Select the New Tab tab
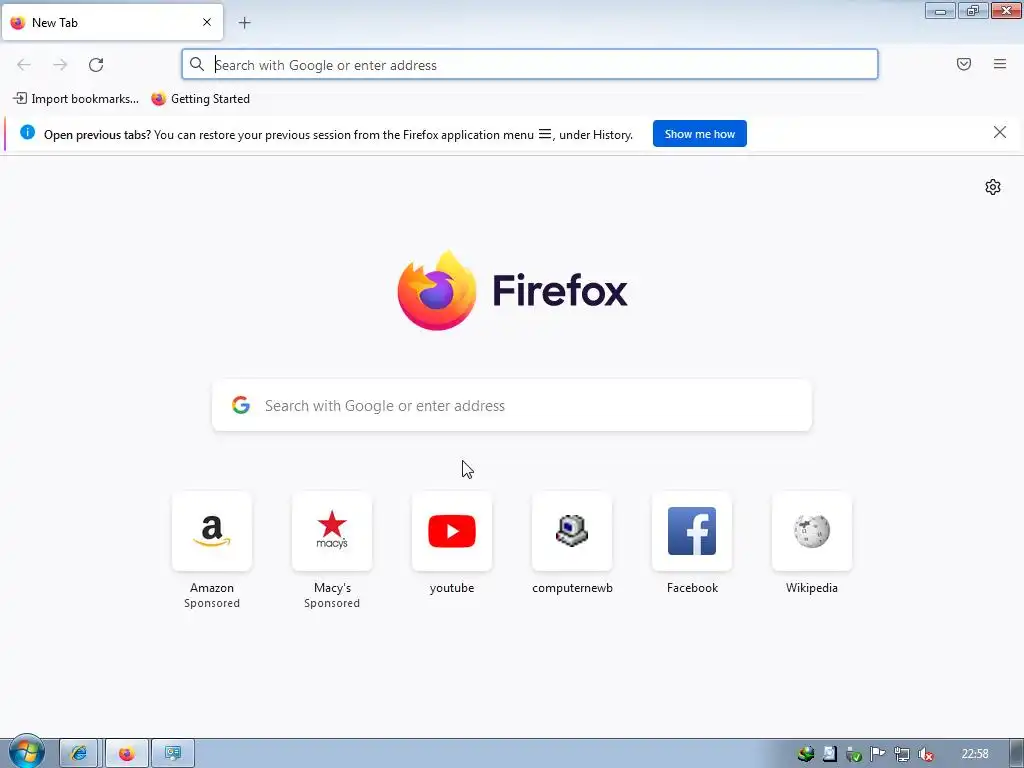Image resolution: width=1024 pixels, height=768 pixels. 112,22
